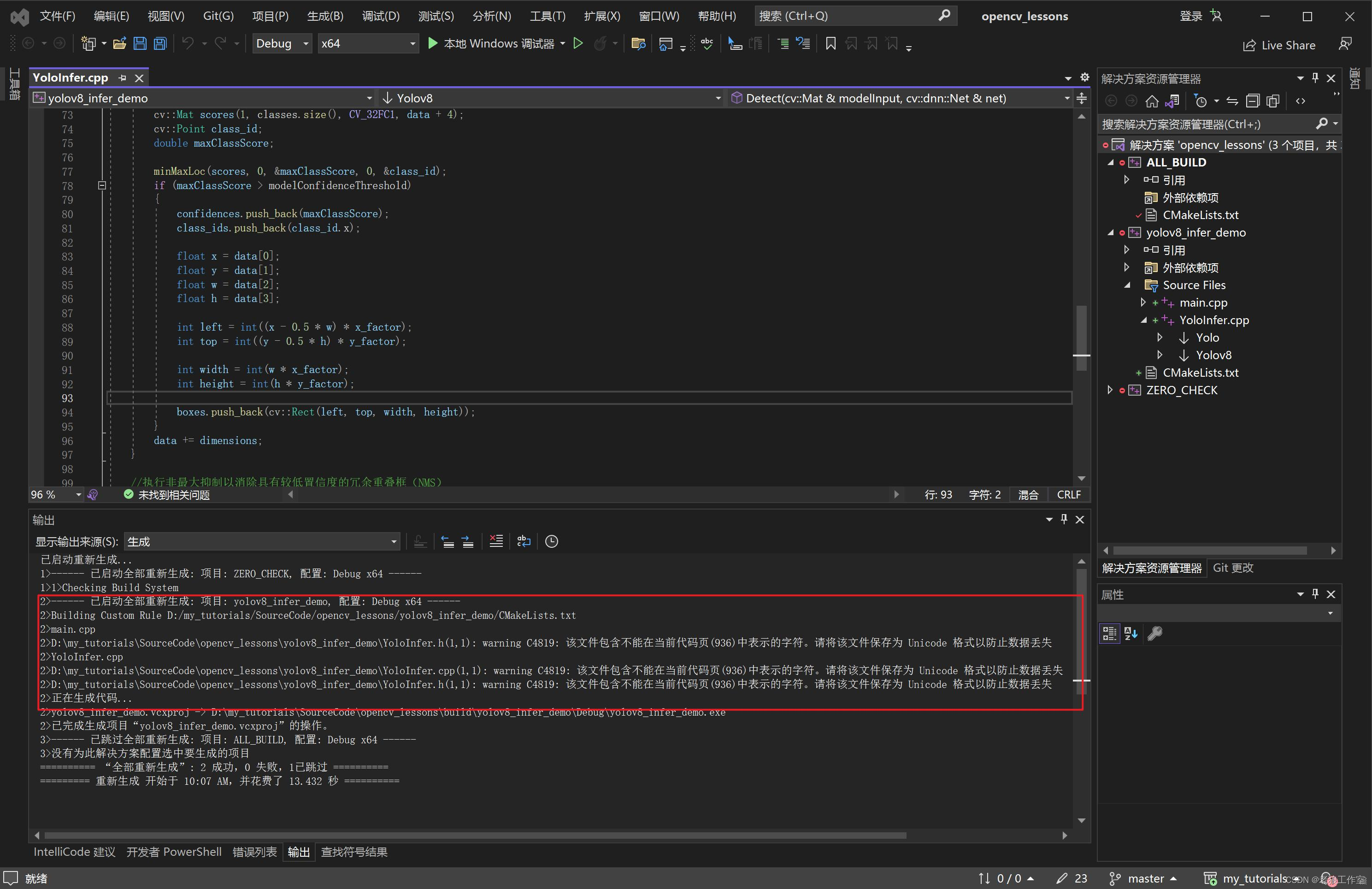Click Start Without Debugging green outline arrow
This screenshot has height=889, width=1372.
click(577, 43)
